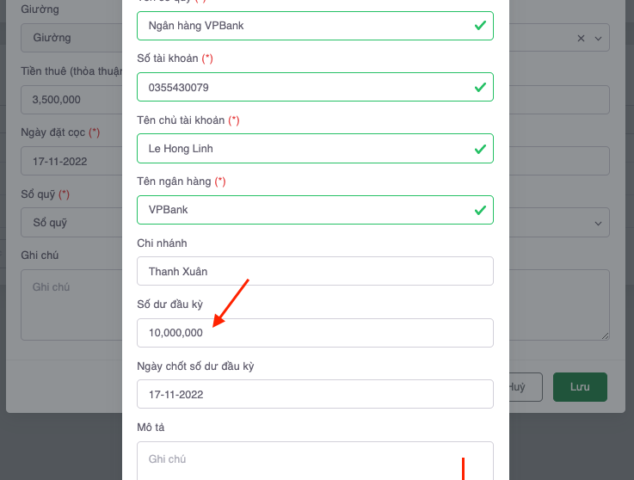
Task: Click checkmark icon in Số tài khoản field
Action: tap(480, 87)
